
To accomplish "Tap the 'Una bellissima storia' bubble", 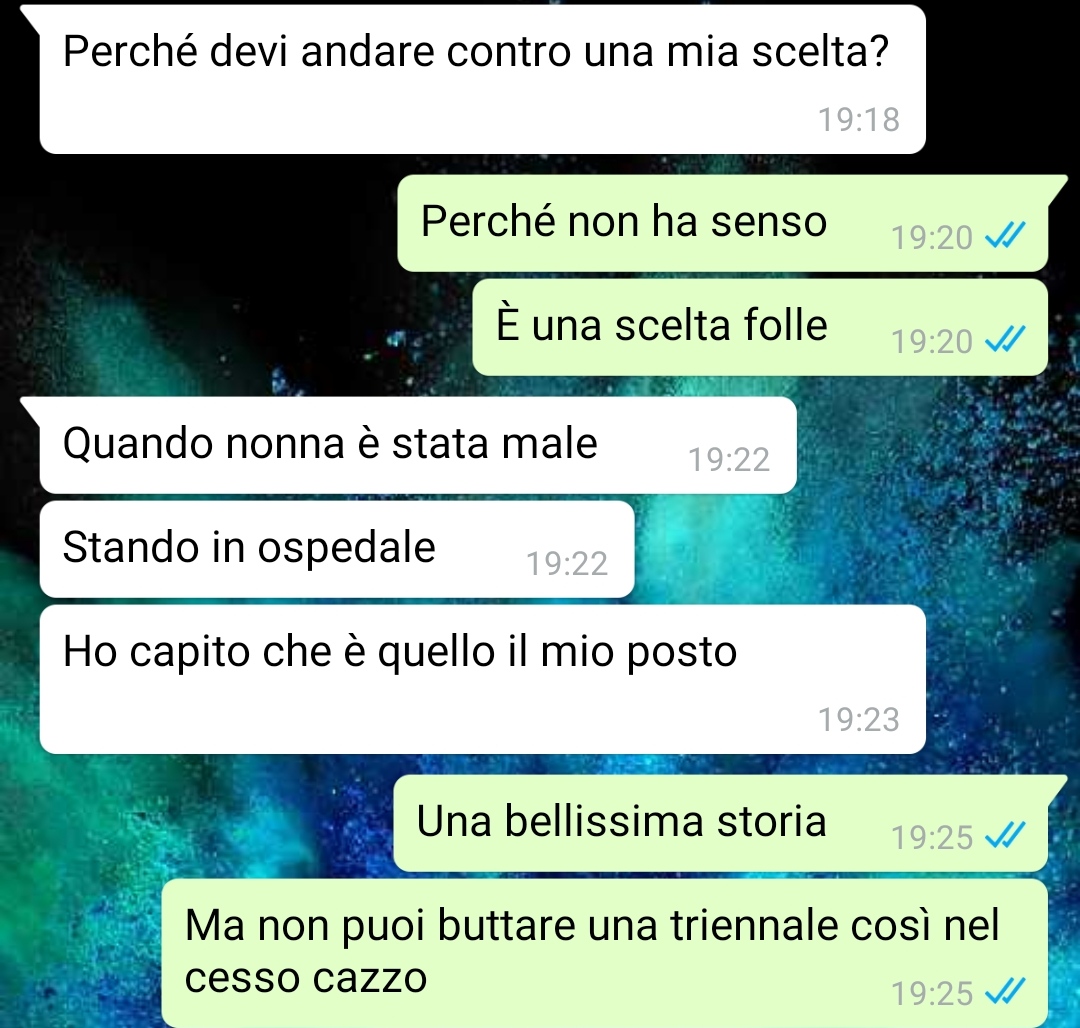I will 720,823.
